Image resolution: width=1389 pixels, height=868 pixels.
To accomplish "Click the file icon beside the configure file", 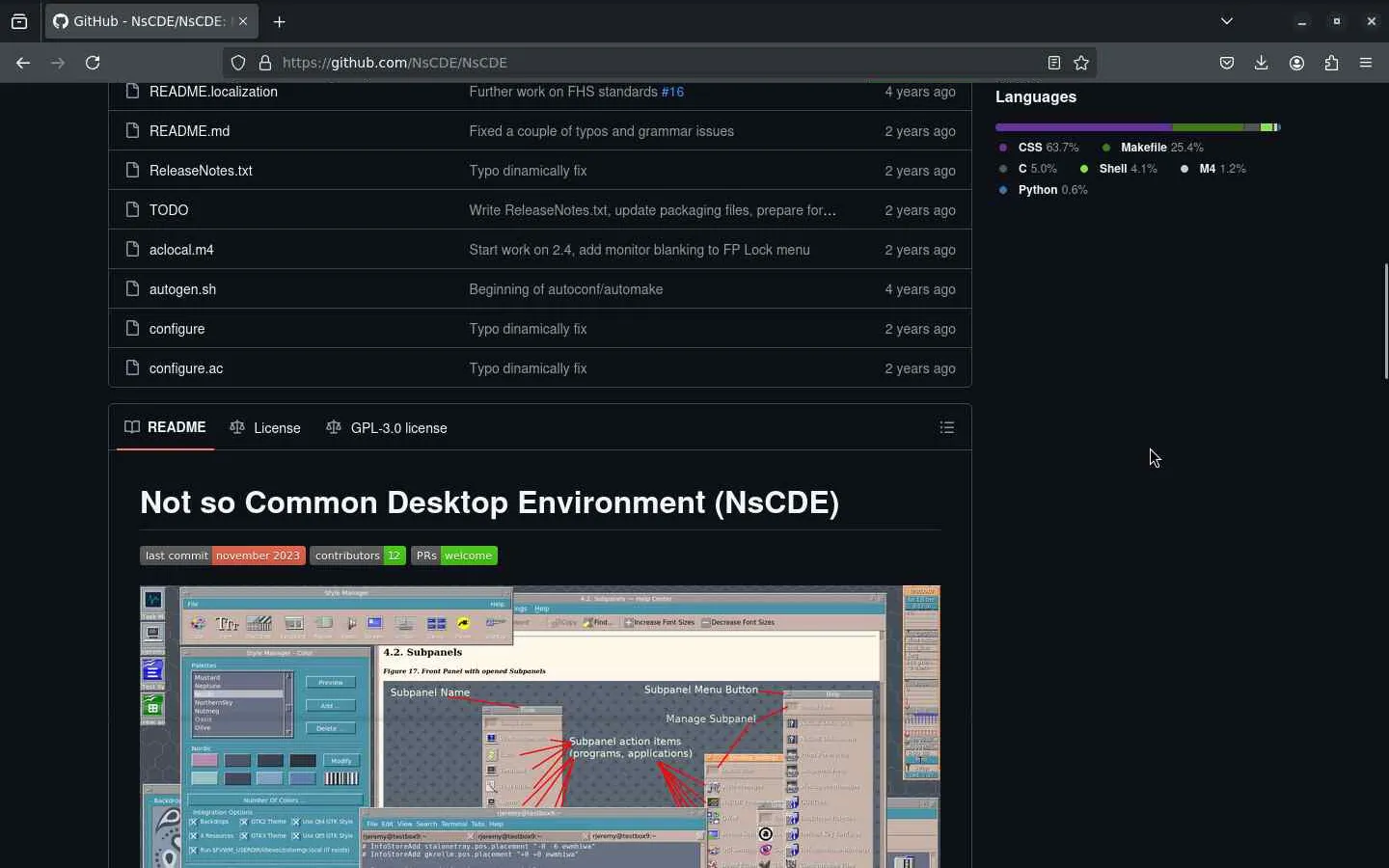I will pyautogui.click(x=133, y=329).
